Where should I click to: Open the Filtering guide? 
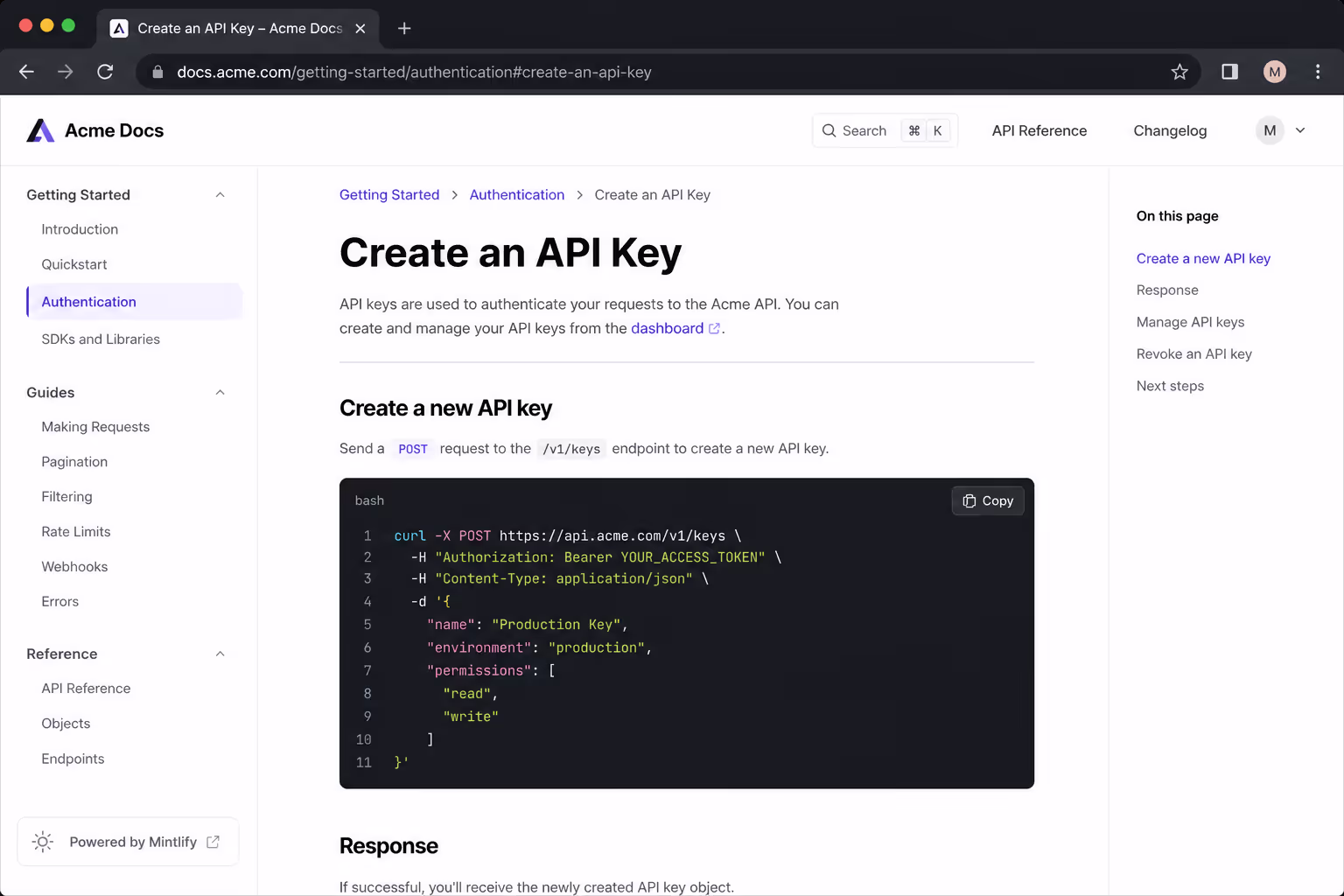point(66,497)
